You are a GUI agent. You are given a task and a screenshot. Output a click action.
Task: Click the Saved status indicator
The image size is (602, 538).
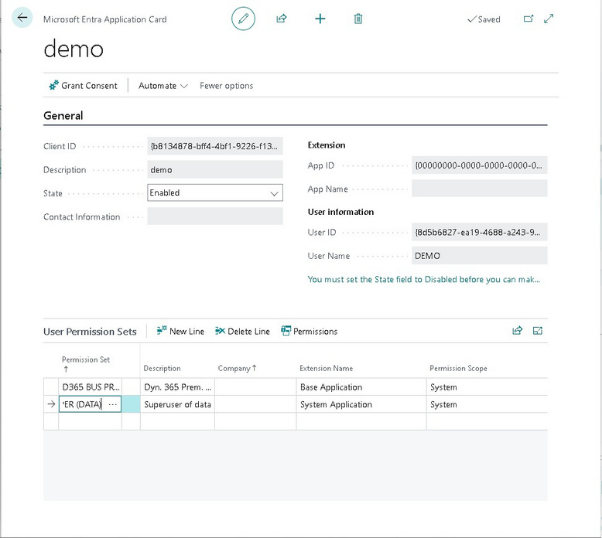484,19
